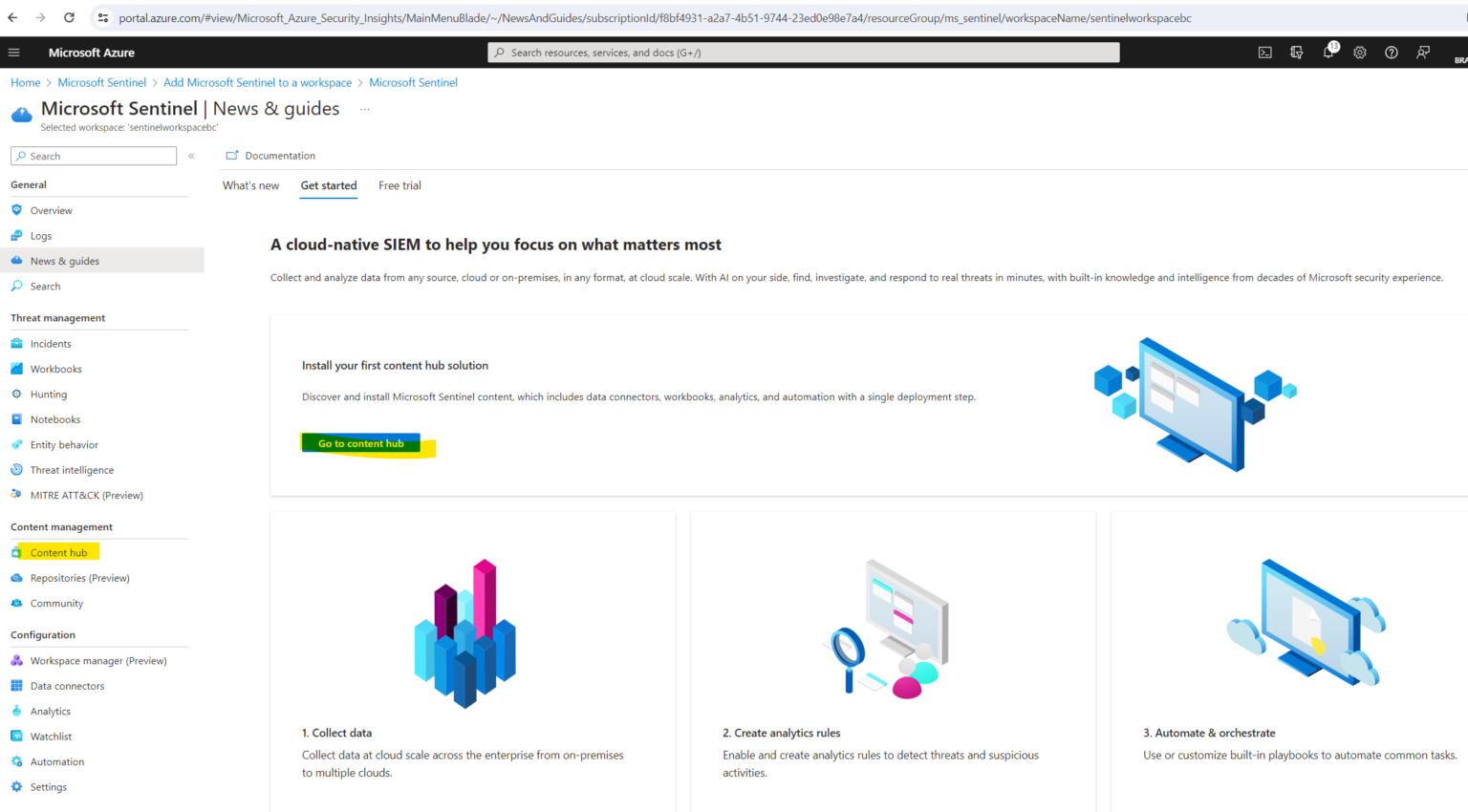Collapse the Sentinel menu with the double chevron
The image size is (1468, 812).
pyautogui.click(x=191, y=155)
